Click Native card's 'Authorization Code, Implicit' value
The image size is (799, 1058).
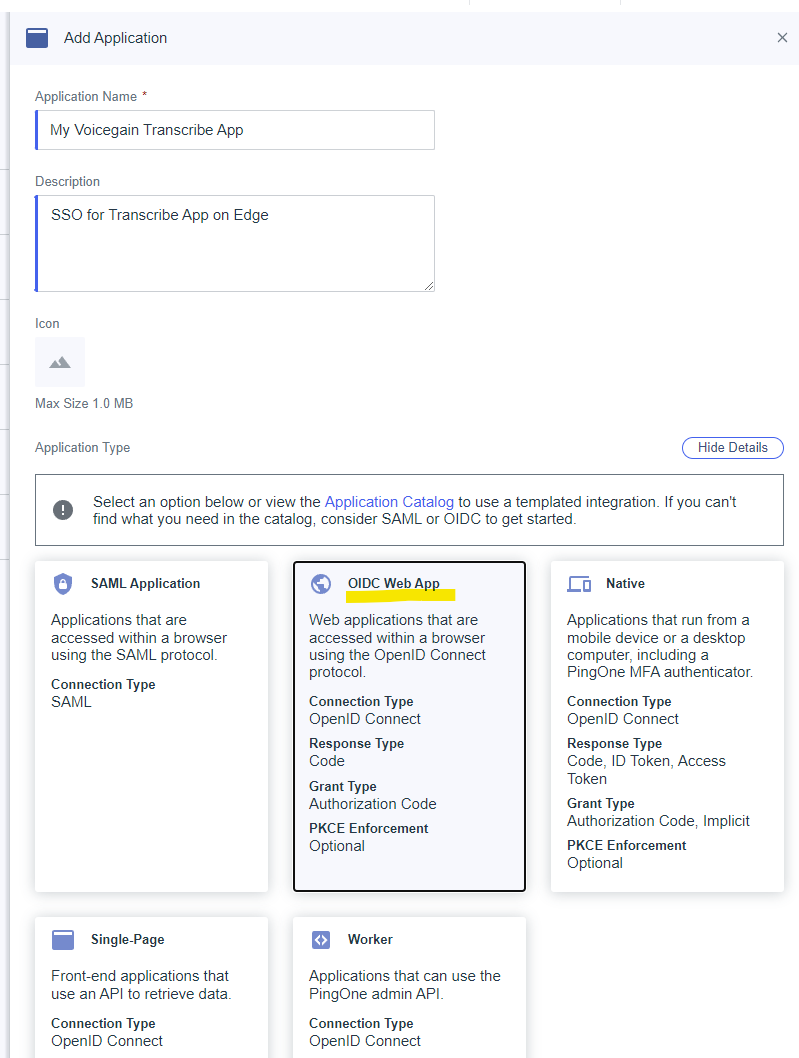click(658, 821)
